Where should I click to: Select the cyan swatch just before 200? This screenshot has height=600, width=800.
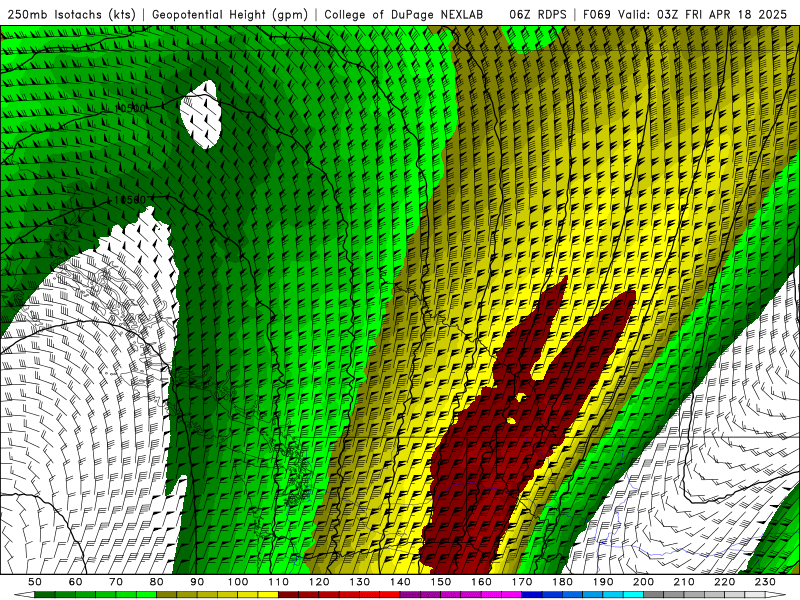(x=633, y=594)
